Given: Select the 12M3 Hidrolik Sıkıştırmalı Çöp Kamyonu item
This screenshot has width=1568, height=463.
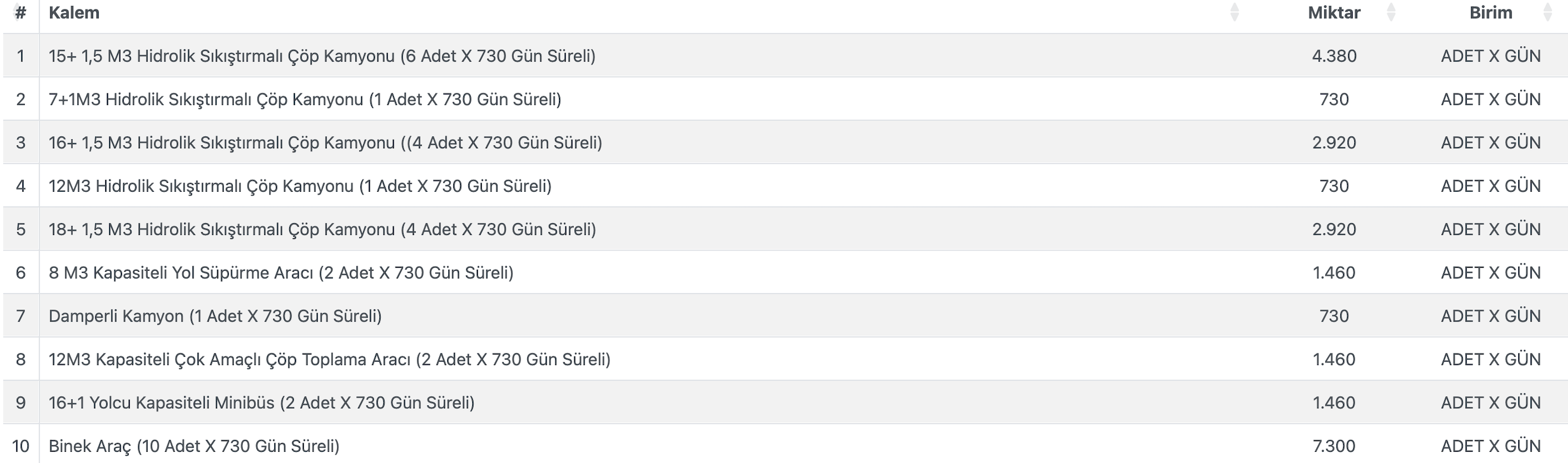Looking at the screenshot, I should click(x=299, y=186).
